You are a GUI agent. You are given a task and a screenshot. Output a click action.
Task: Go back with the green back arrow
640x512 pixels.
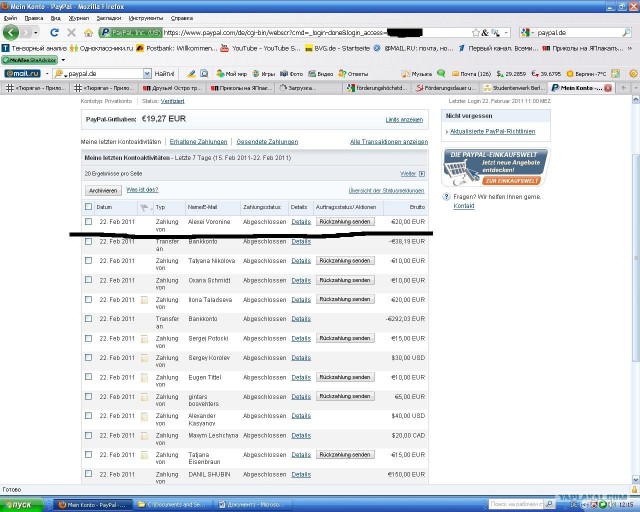point(11,32)
